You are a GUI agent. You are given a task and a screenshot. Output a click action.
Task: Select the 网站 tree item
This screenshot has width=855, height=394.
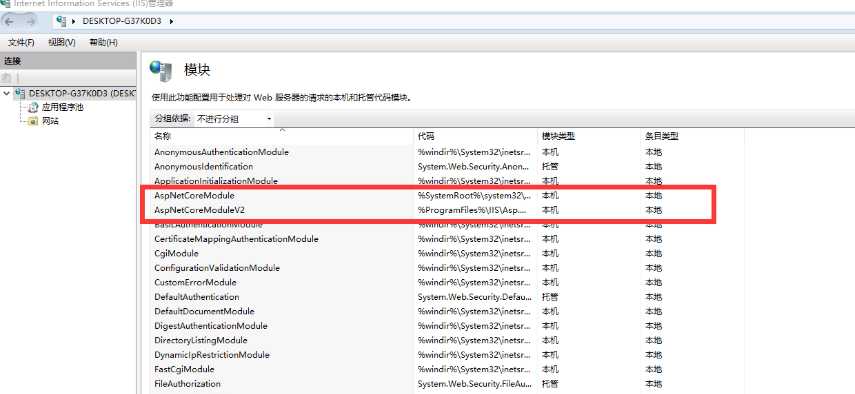coord(50,121)
